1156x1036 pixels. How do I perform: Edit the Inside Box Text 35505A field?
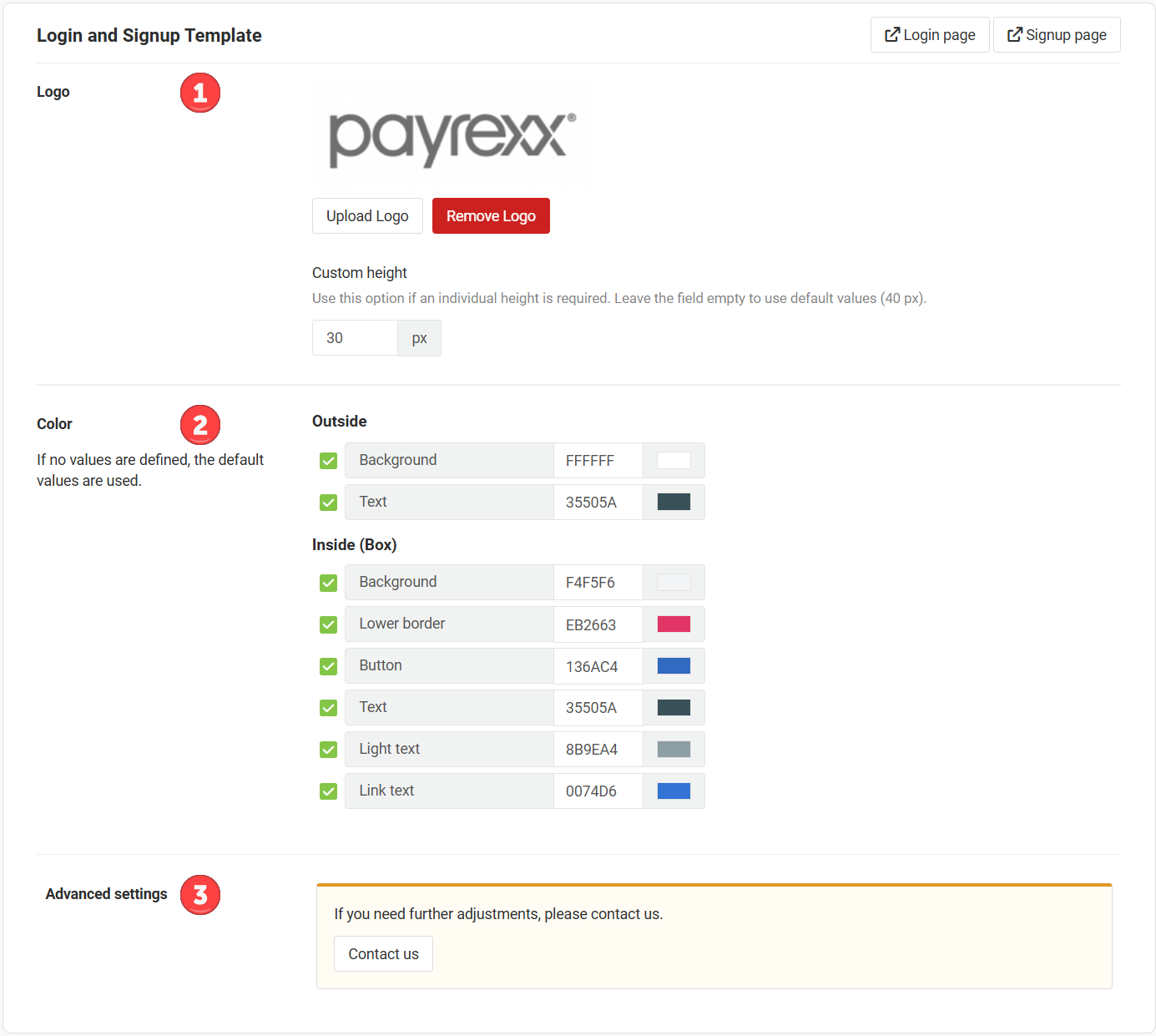[598, 708]
